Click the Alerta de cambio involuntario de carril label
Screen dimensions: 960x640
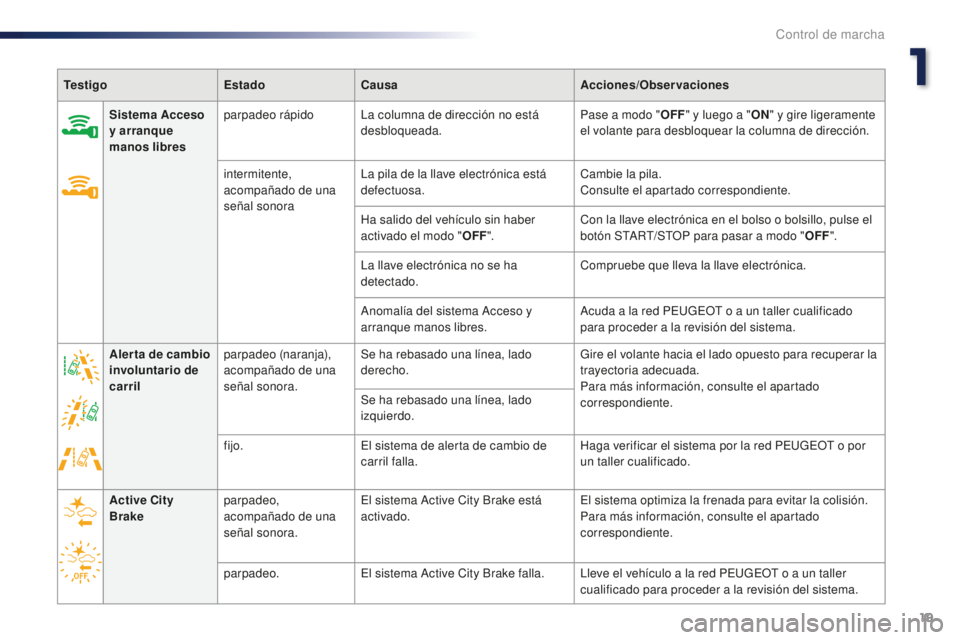[160, 370]
